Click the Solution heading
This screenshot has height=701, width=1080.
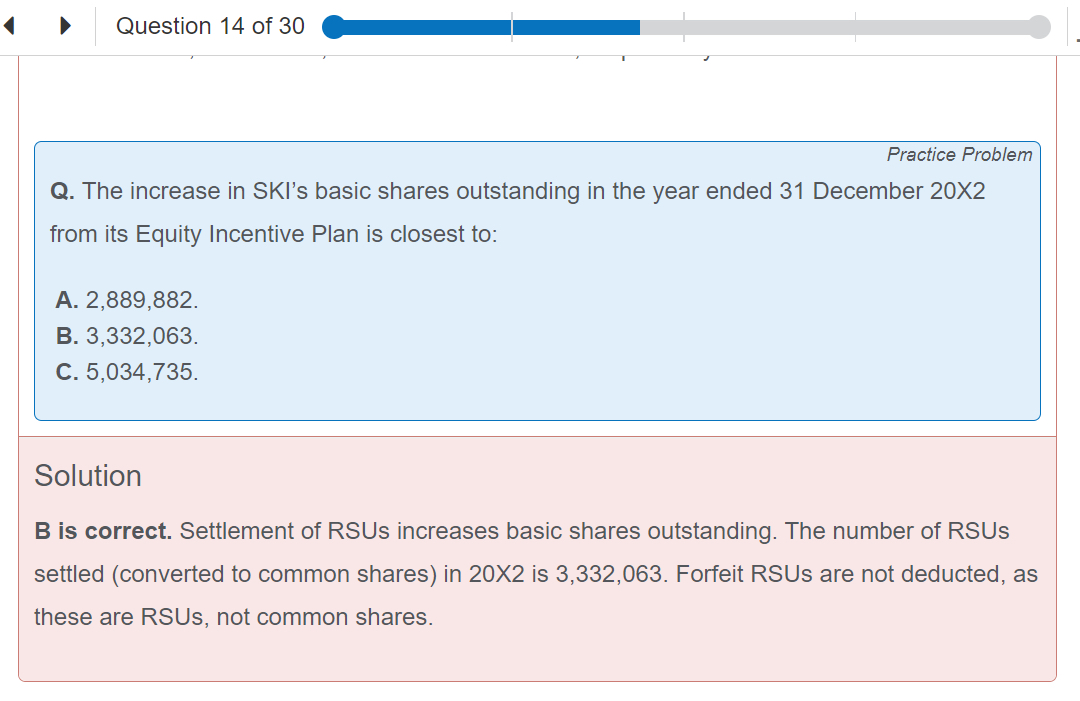click(88, 476)
